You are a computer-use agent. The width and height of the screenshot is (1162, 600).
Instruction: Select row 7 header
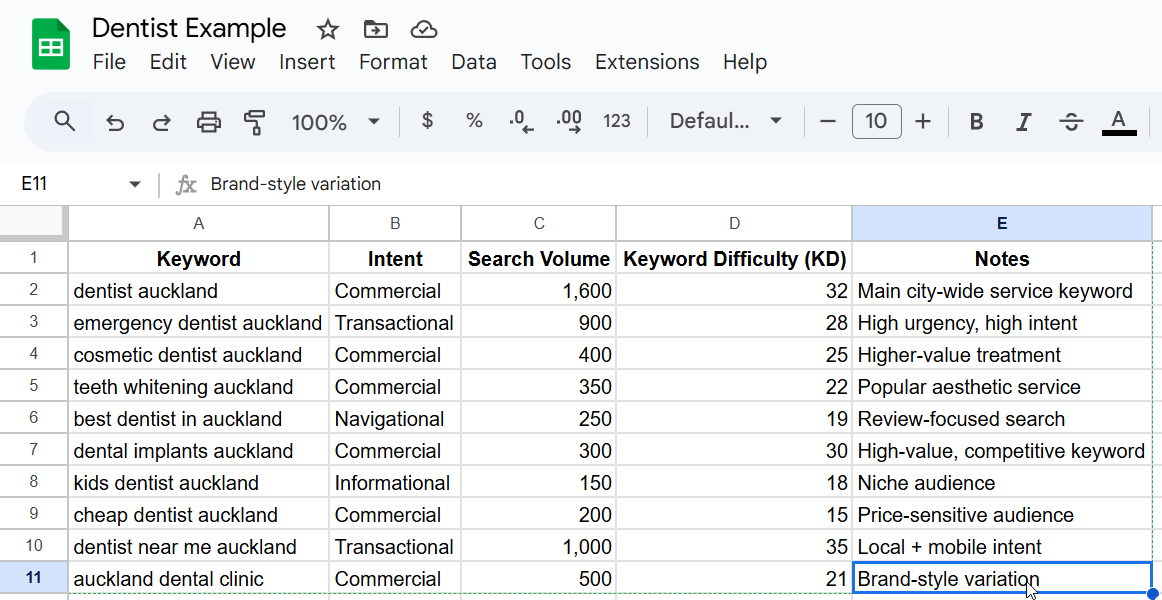point(33,450)
